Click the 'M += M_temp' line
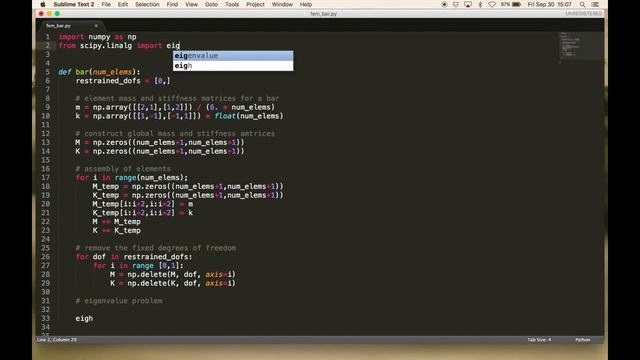The height and width of the screenshot is (360, 640). (x=116, y=222)
